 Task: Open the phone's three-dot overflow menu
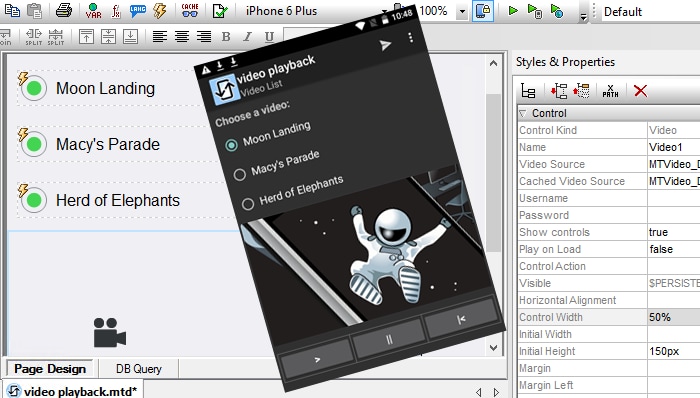[x=410, y=37]
